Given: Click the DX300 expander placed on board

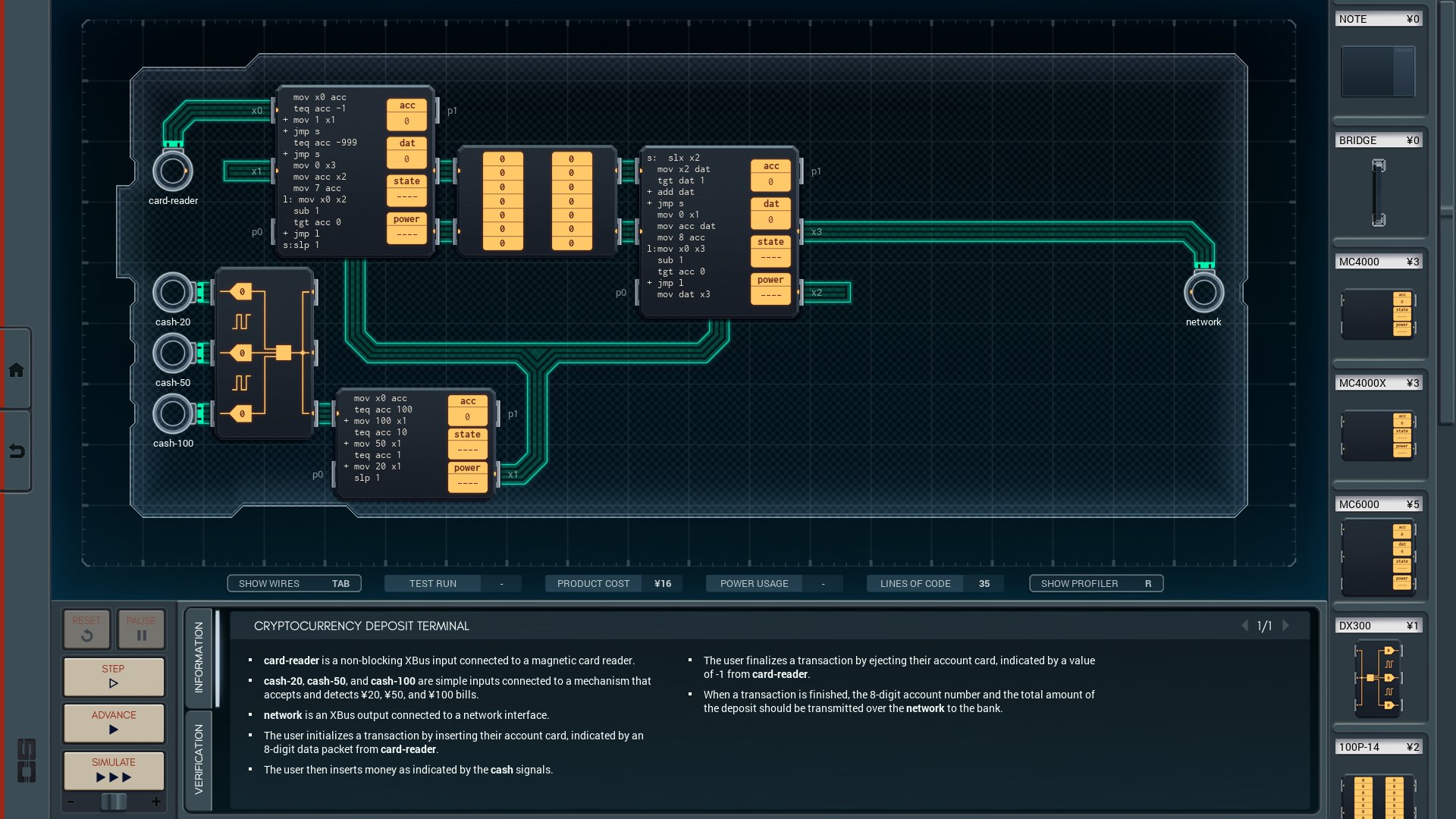Looking at the screenshot, I should point(265,353).
